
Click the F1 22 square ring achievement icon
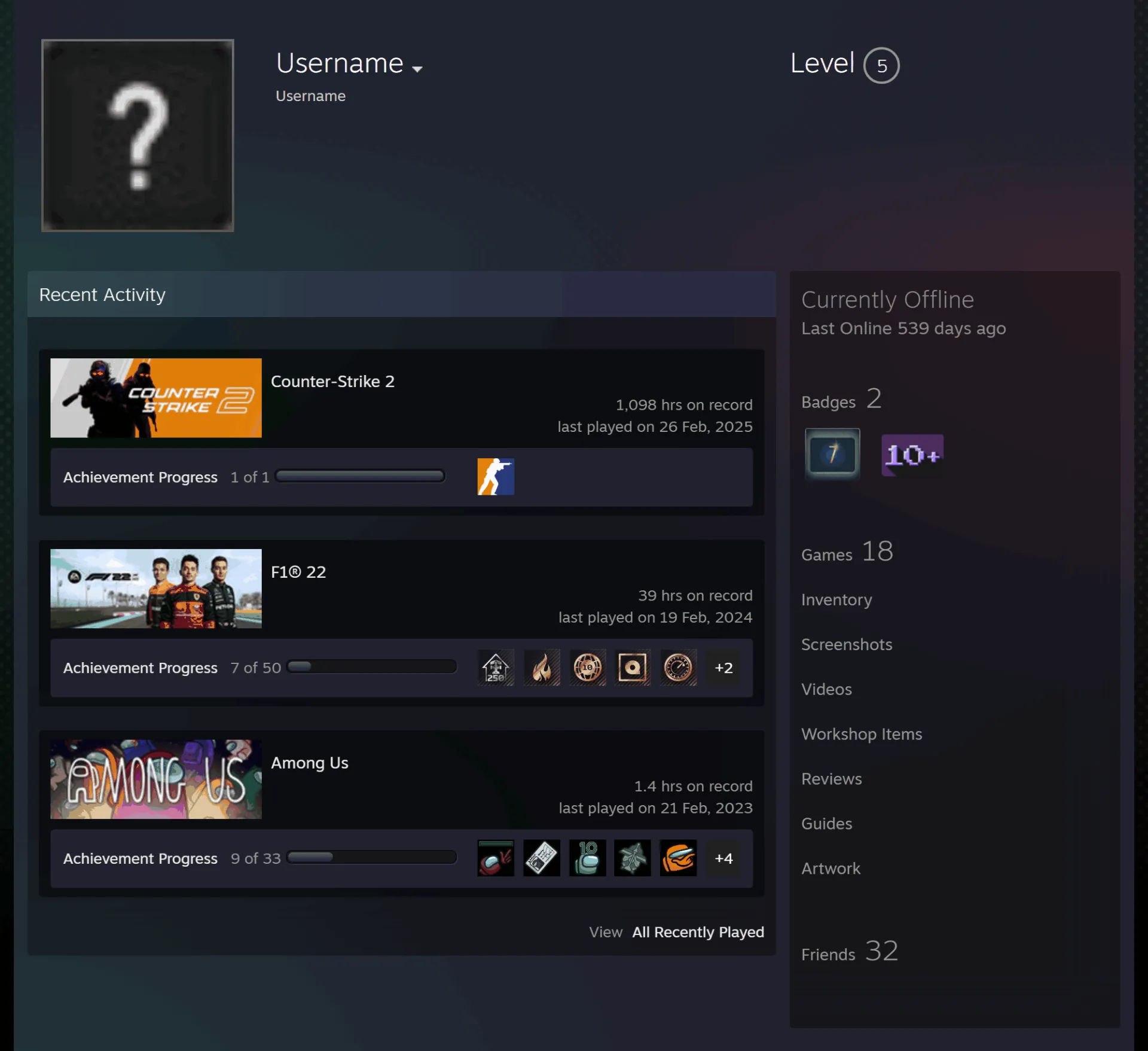[x=633, y=668]
